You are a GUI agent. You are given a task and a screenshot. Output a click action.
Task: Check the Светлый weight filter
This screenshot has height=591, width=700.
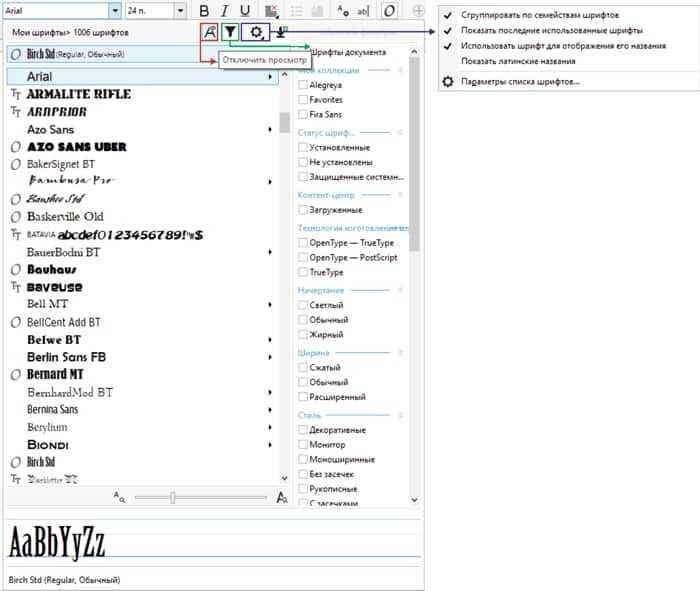303,305
